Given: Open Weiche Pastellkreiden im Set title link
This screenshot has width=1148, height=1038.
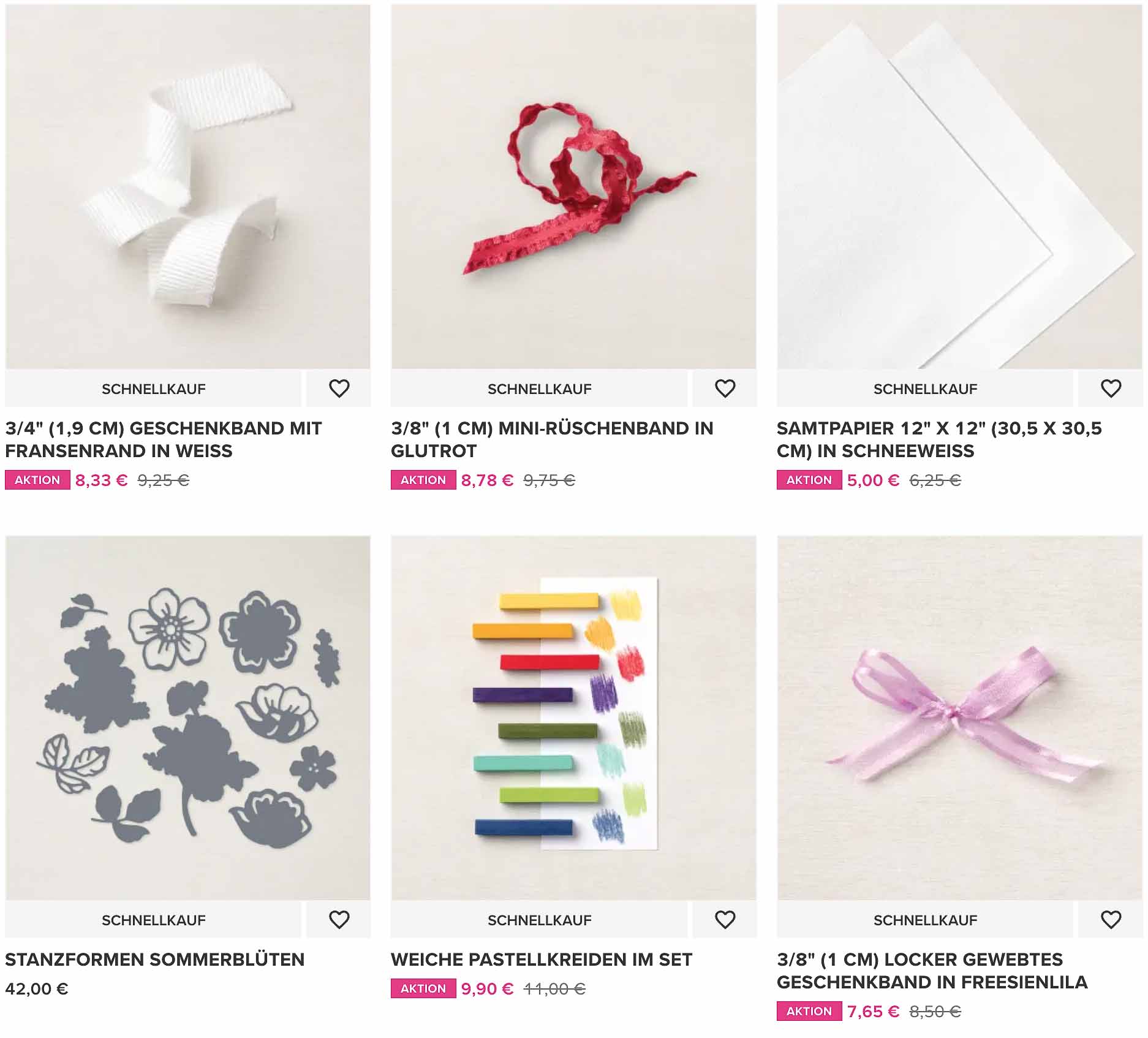Looking at the screenshot, I should 542,959.
